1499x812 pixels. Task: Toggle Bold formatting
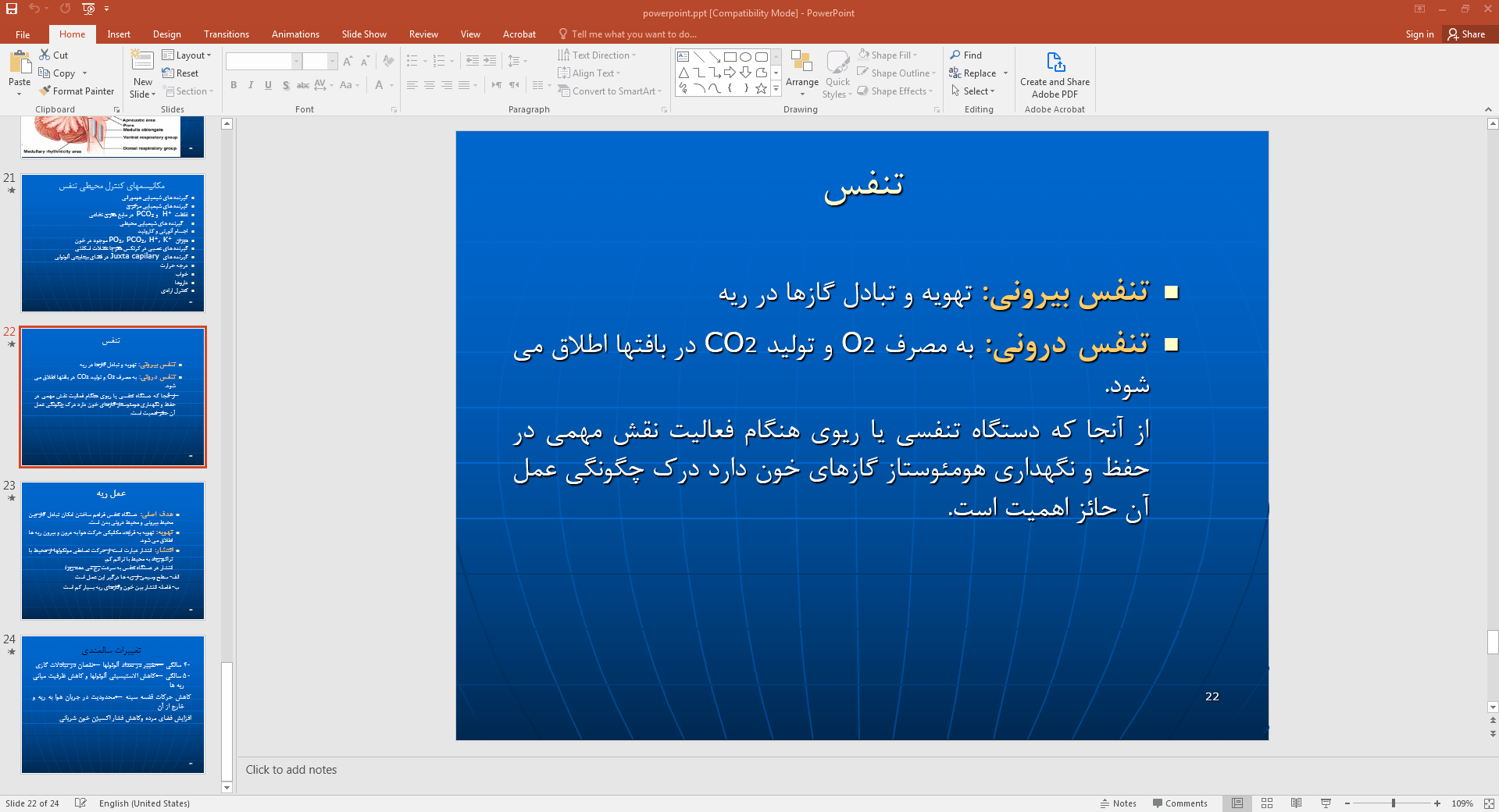(x=234, y=85)
